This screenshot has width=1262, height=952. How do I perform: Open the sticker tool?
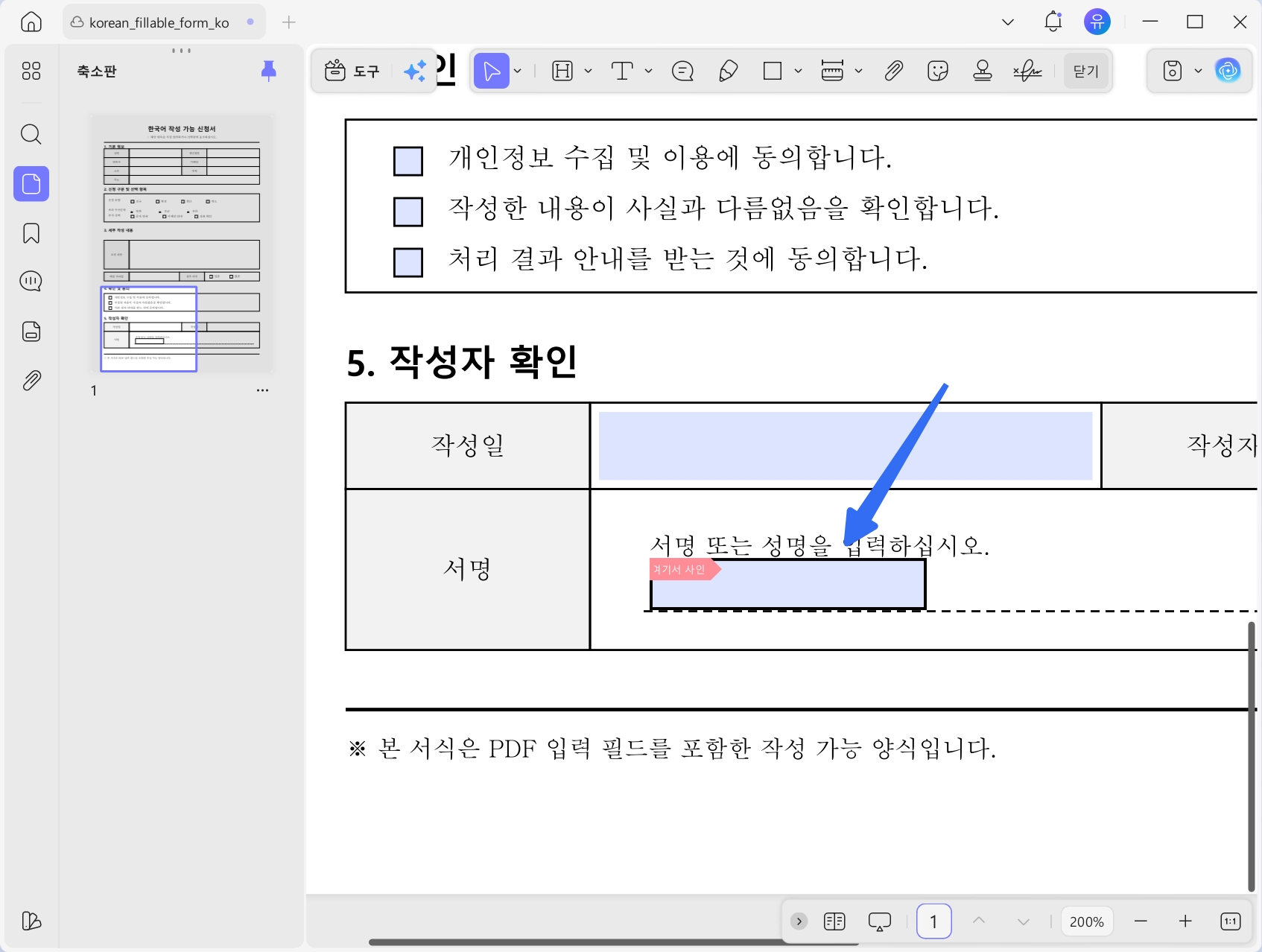click(938, 72)
